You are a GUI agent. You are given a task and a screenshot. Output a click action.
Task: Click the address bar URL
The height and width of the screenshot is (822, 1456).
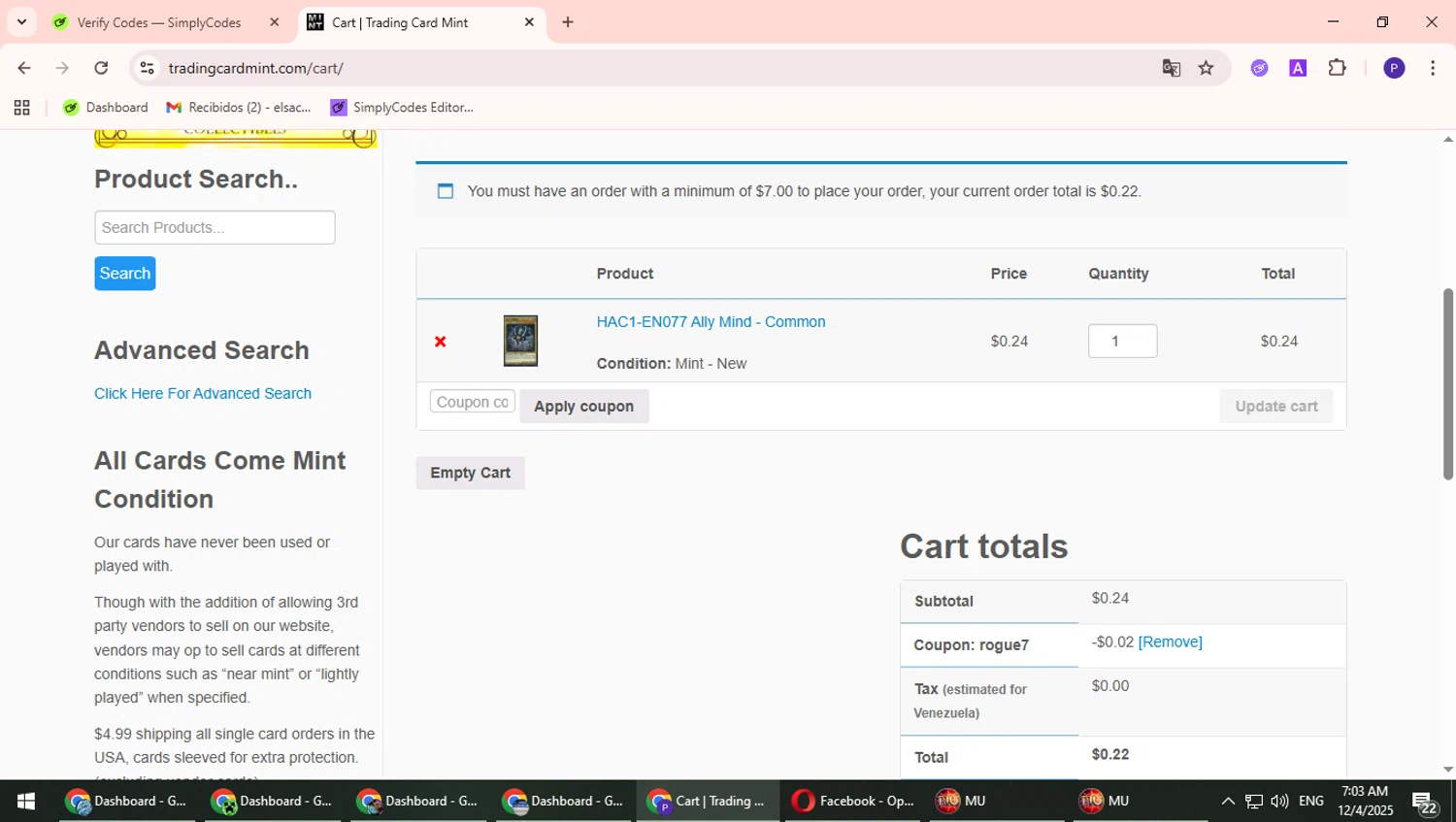(x=256, y=68)
